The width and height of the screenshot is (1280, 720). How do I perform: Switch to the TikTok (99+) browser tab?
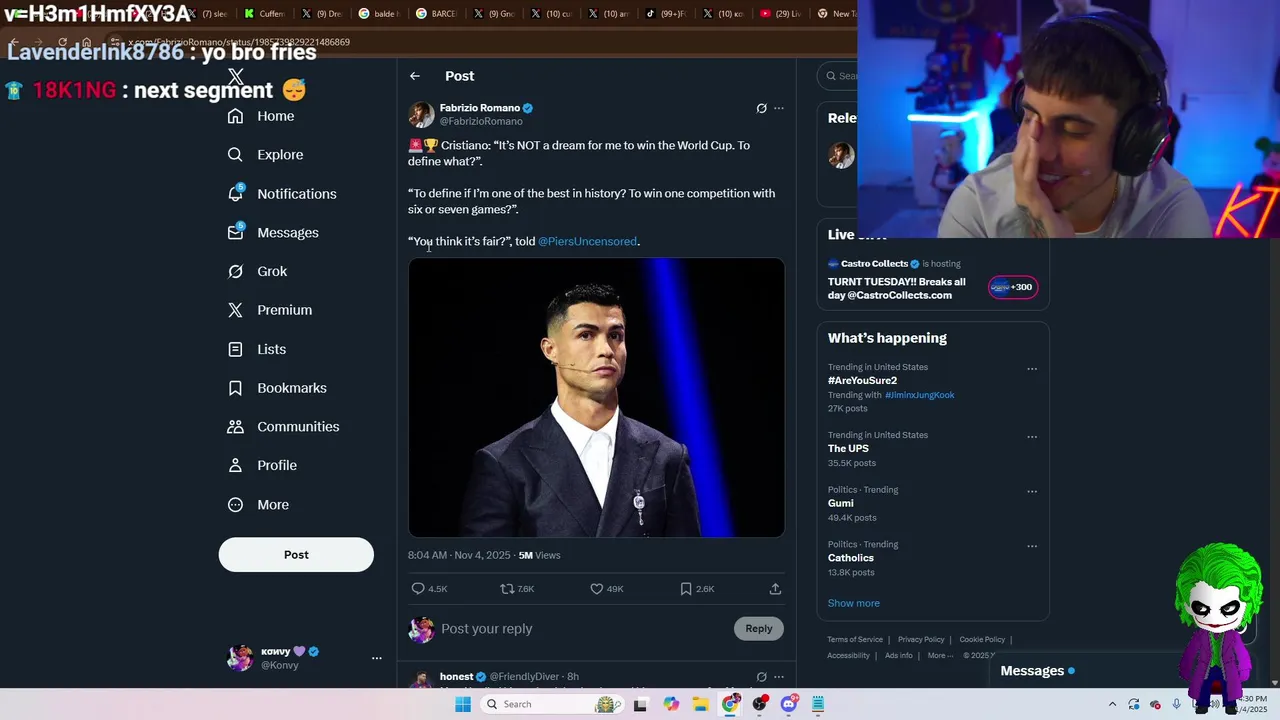(666, 14)
